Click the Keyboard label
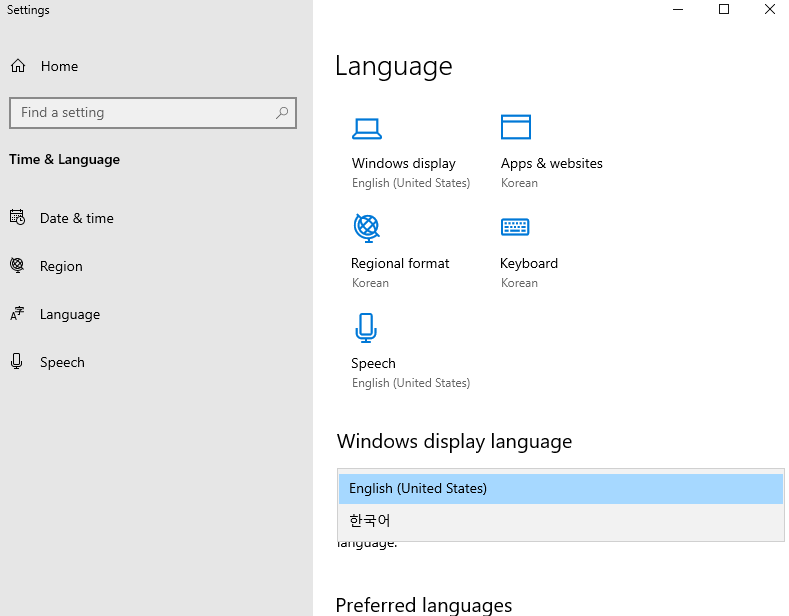 coord(529,264)
